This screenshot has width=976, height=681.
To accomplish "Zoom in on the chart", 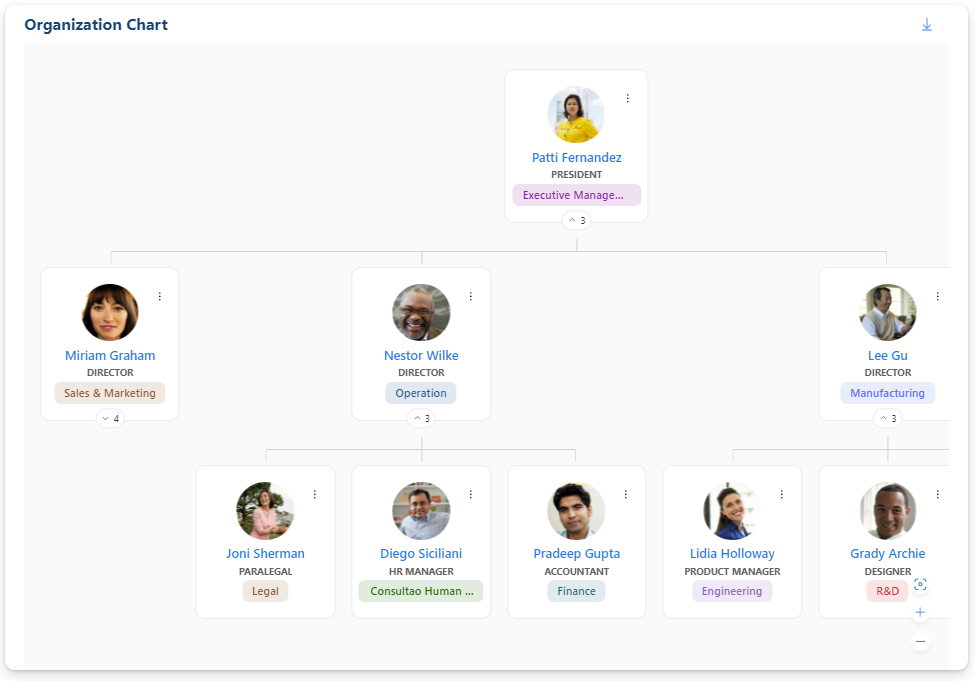I will pos(920,612).
